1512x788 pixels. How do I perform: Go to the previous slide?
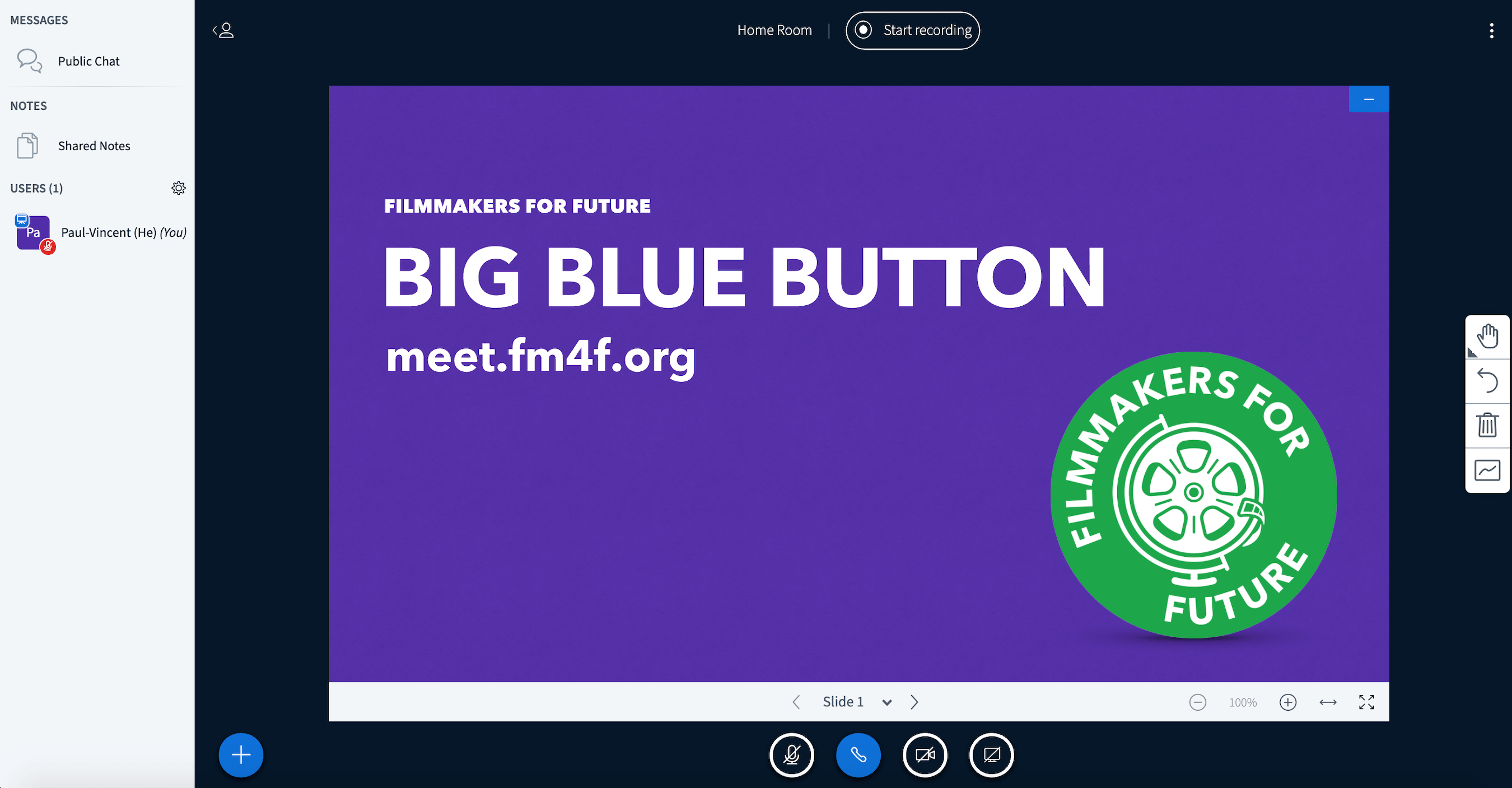click(x=796, y=702)
